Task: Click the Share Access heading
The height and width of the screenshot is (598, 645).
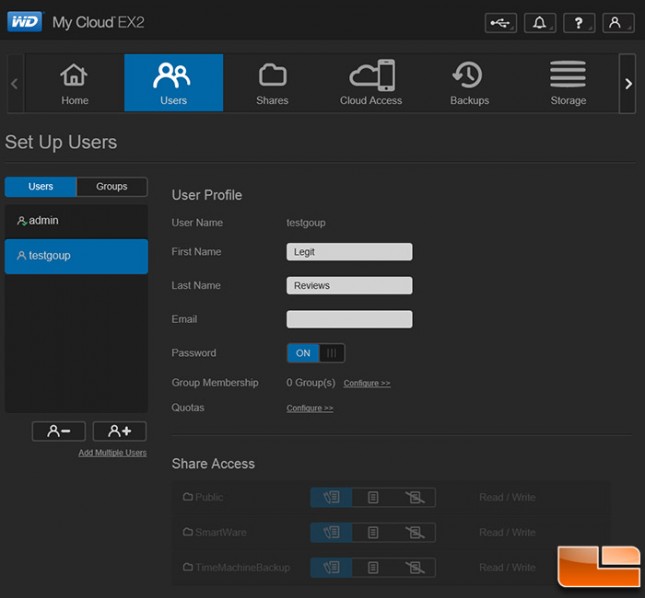Action: 213,464
